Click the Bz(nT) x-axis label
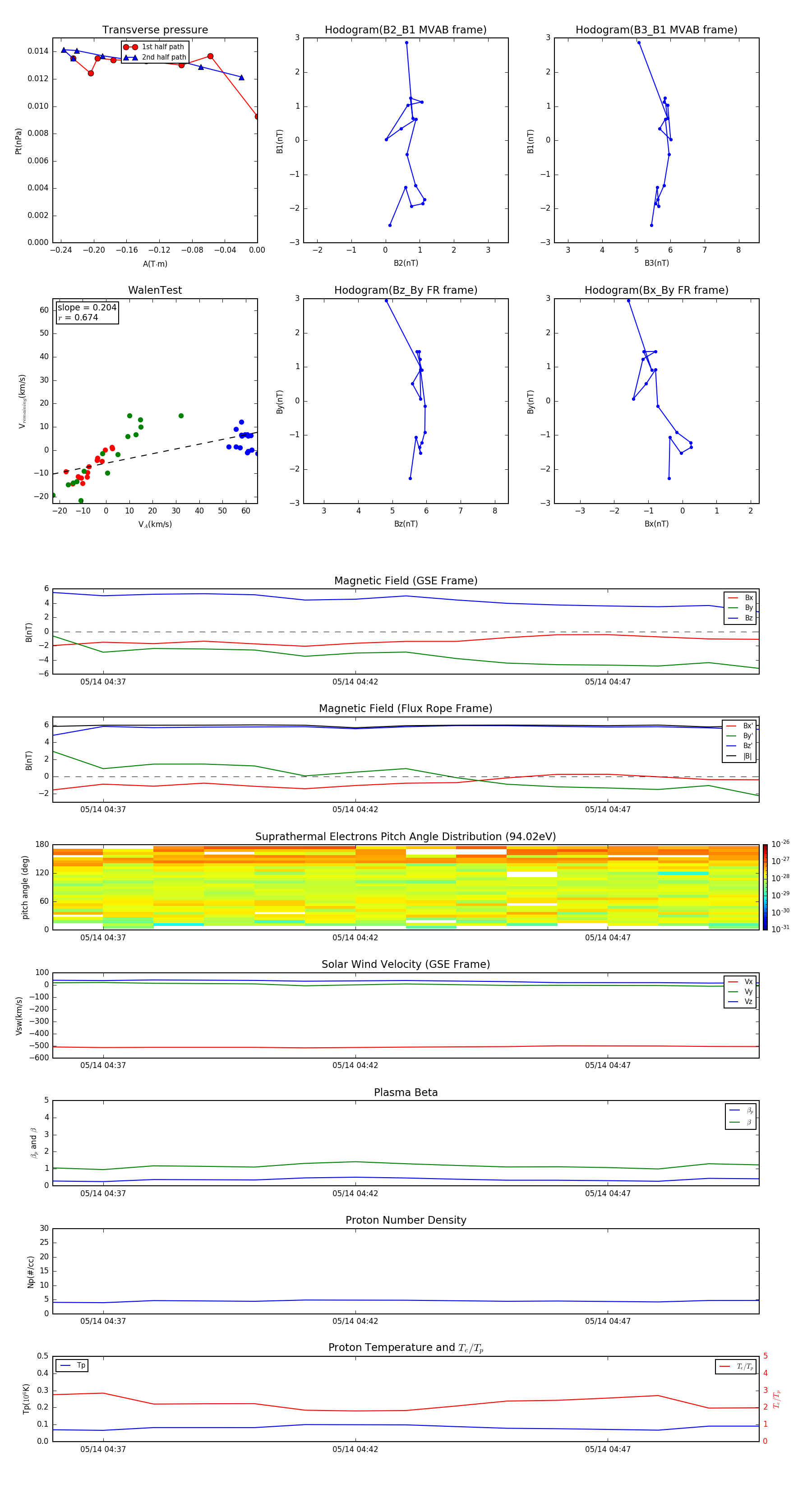812x1489 pixels. (406, 524)
